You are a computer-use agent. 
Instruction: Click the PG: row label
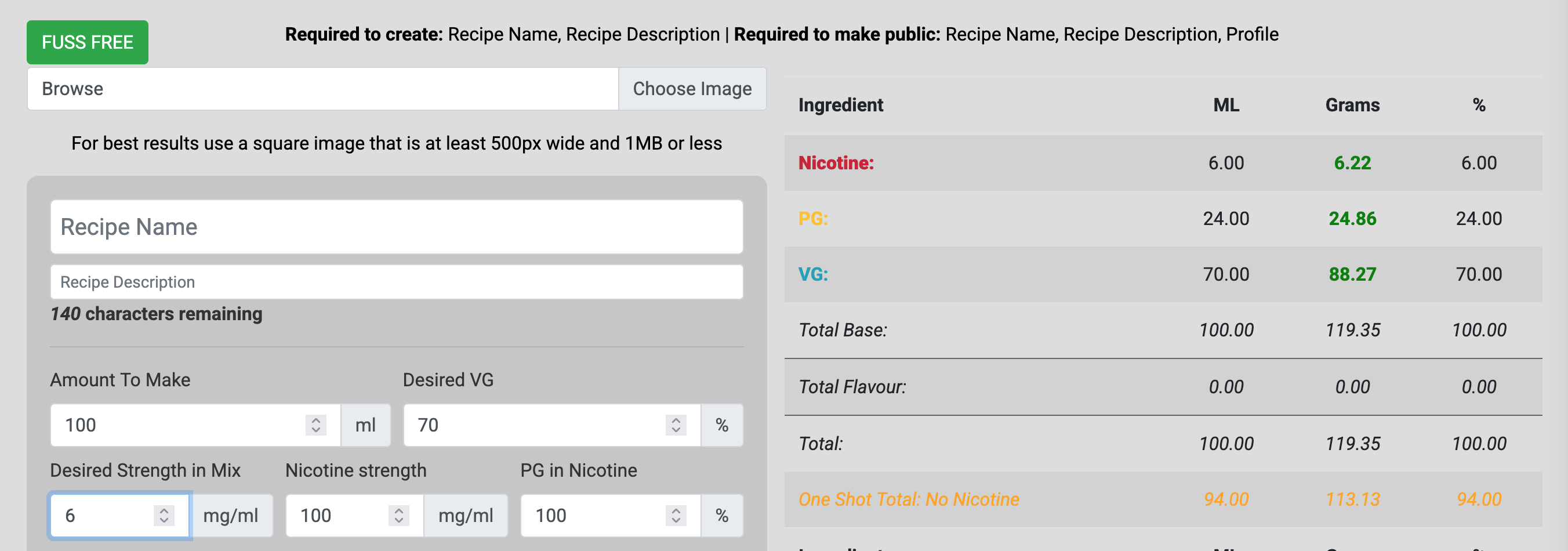813,219
